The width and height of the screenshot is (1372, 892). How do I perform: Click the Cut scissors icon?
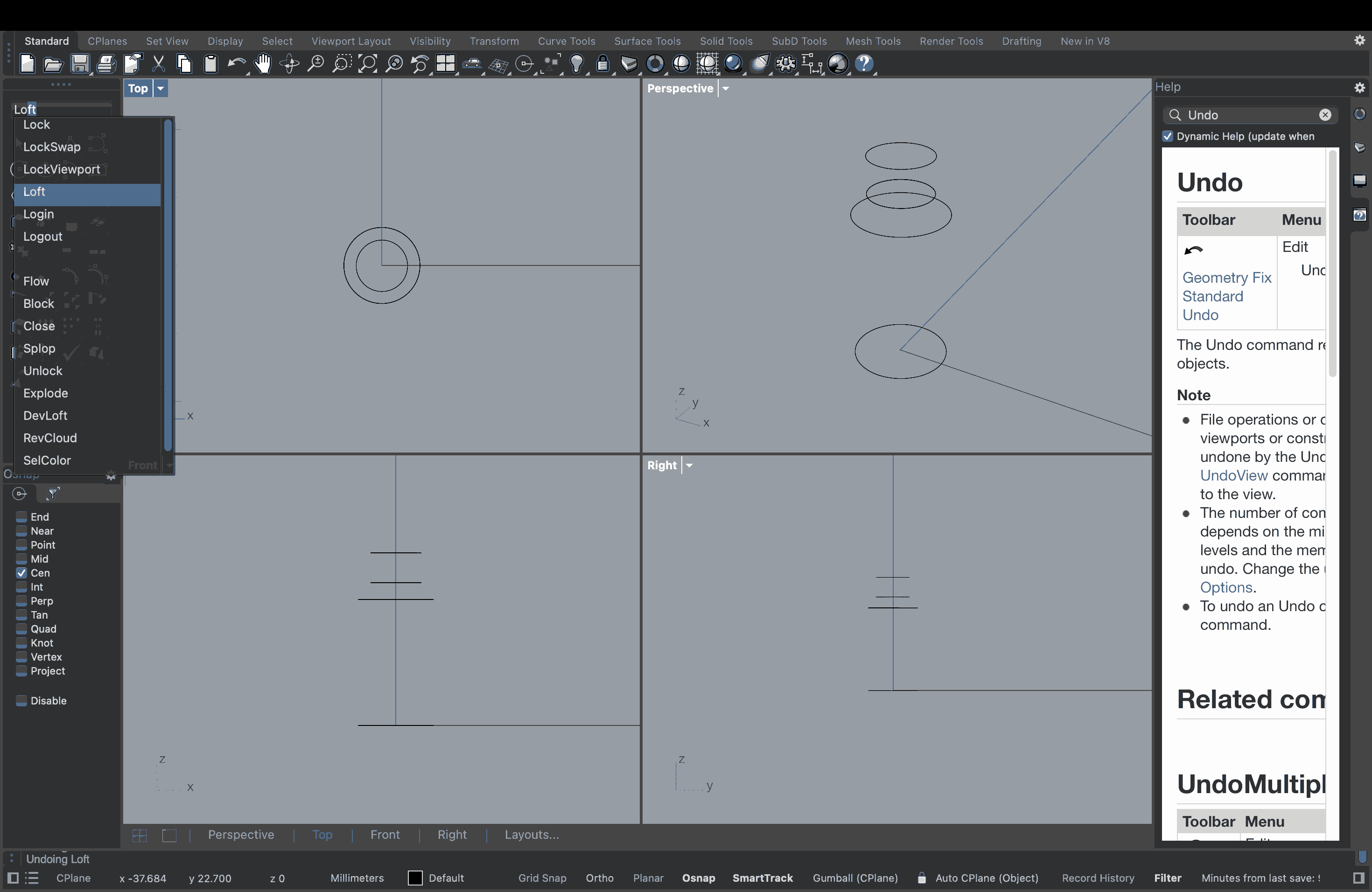point(159,63)
